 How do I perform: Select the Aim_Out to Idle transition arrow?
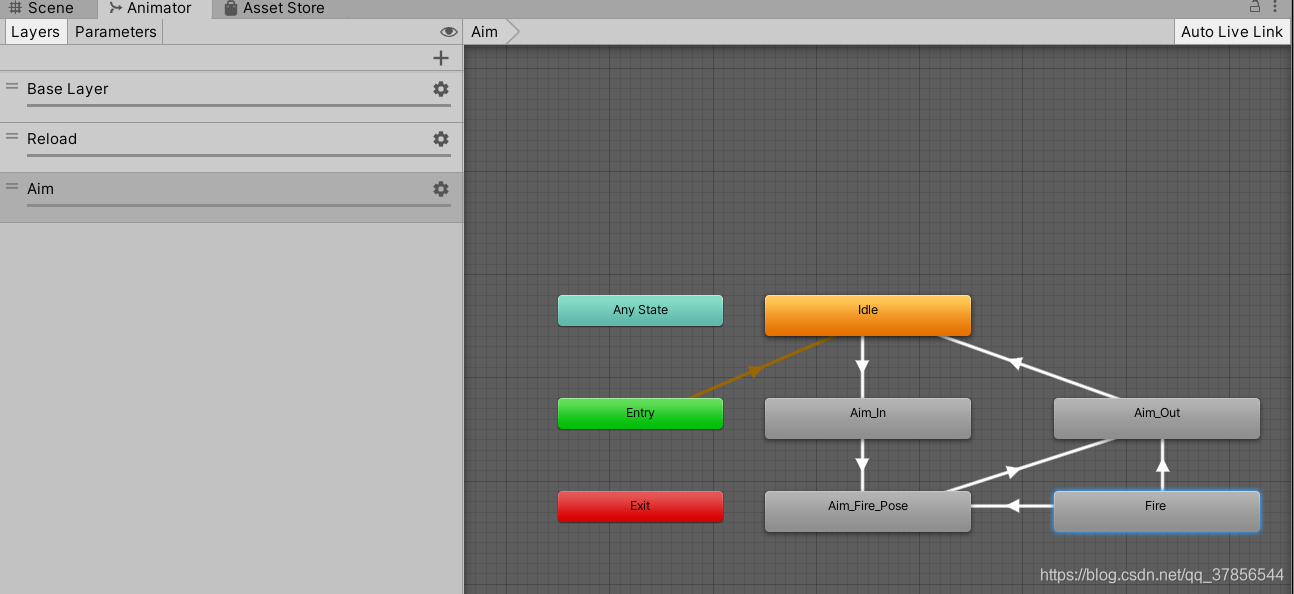click(x=1016, y=362)
